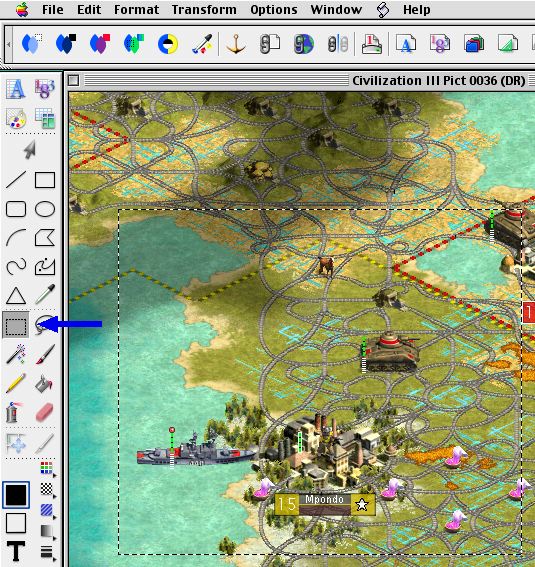Select the Polygon tool
This screenshot has height=567, width=535.
[45, 238]
